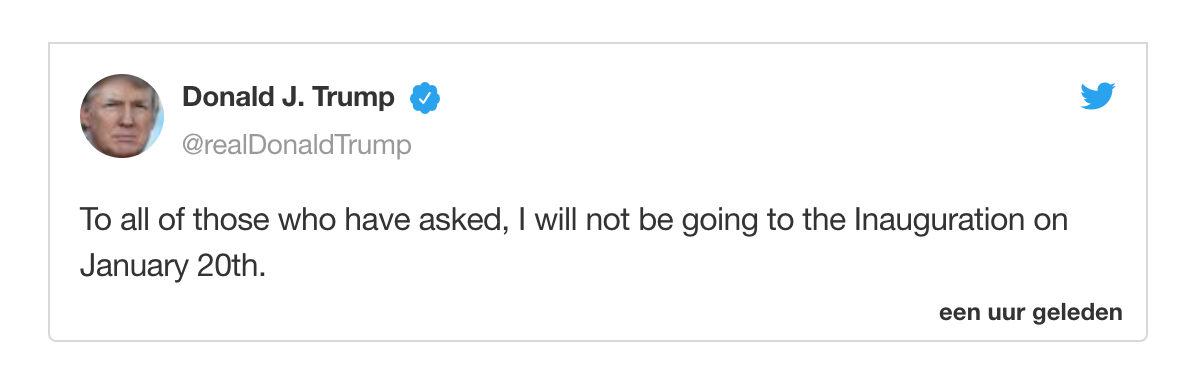Click the word 'those' in the tweet
The image size is (1196, 384).
pos(230,221)
